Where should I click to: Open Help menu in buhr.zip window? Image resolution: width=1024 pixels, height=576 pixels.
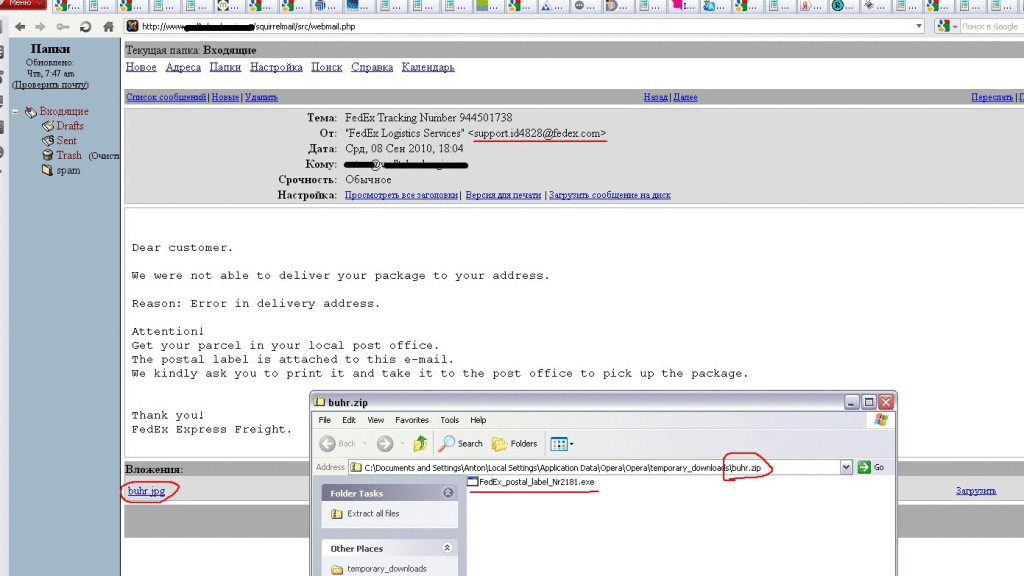tap(478, 420)
